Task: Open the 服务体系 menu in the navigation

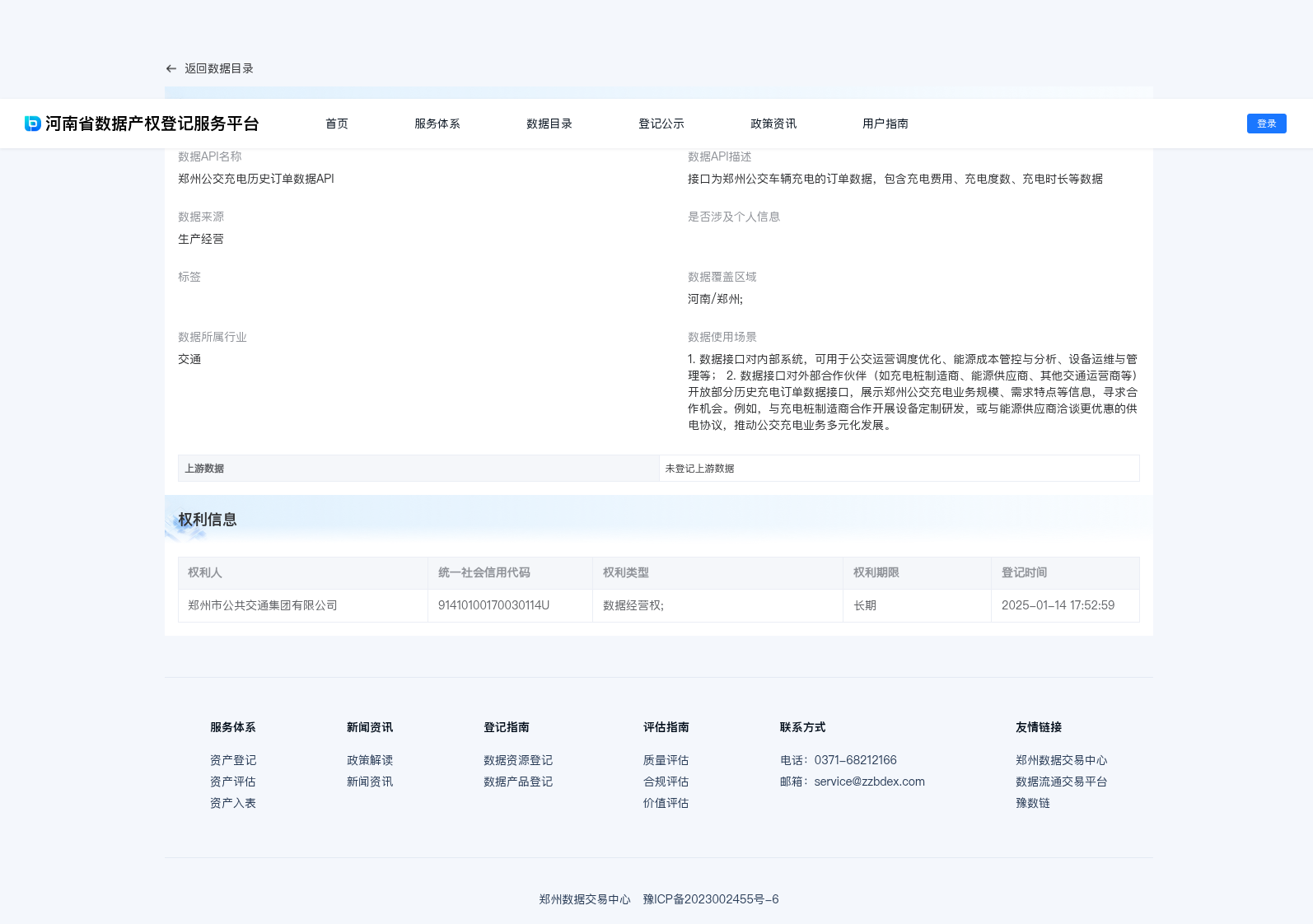Action: [x=437, y=124]
